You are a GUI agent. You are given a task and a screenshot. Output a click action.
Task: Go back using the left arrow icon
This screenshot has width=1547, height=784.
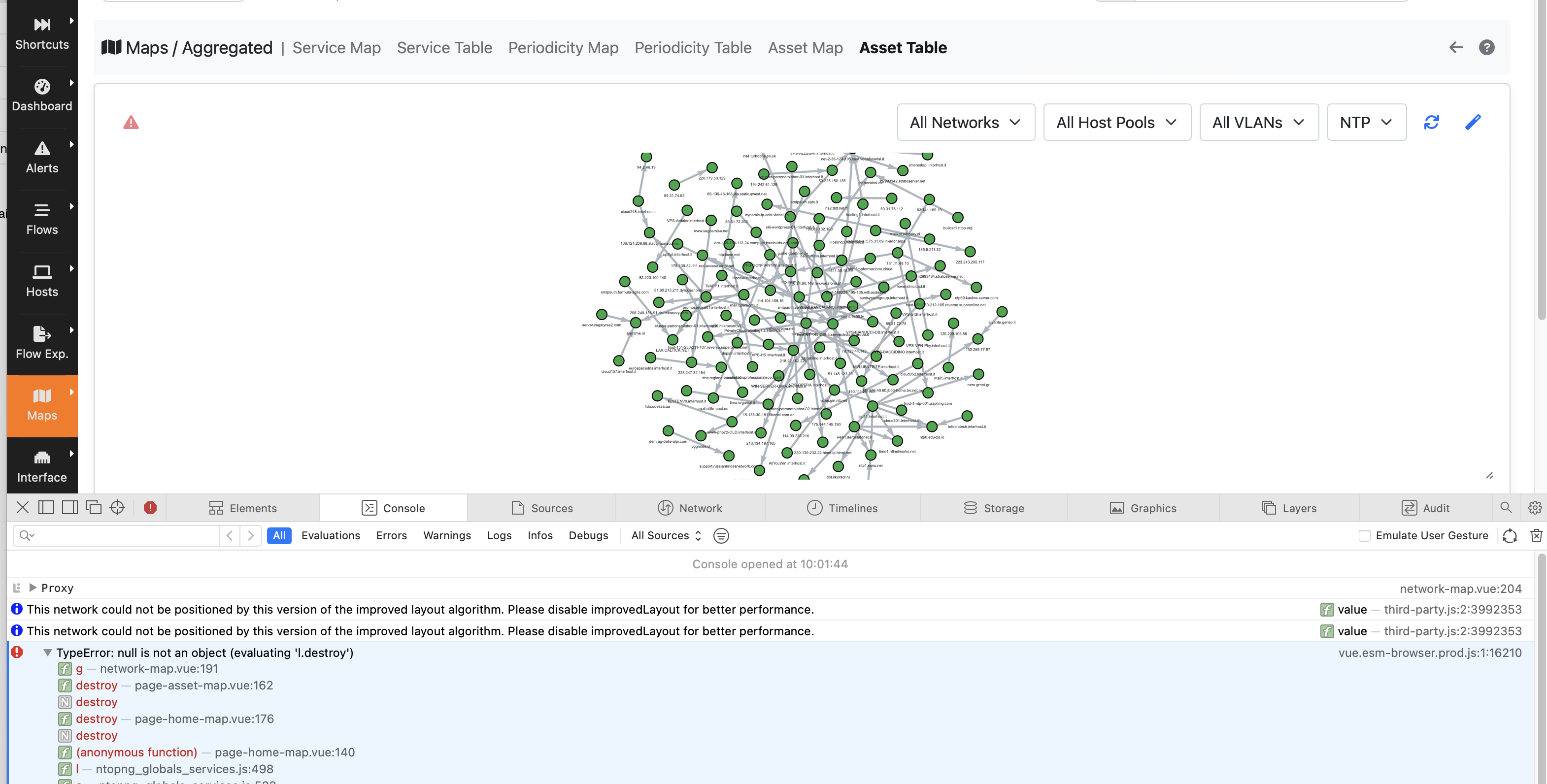click(x=1456, y=47)
